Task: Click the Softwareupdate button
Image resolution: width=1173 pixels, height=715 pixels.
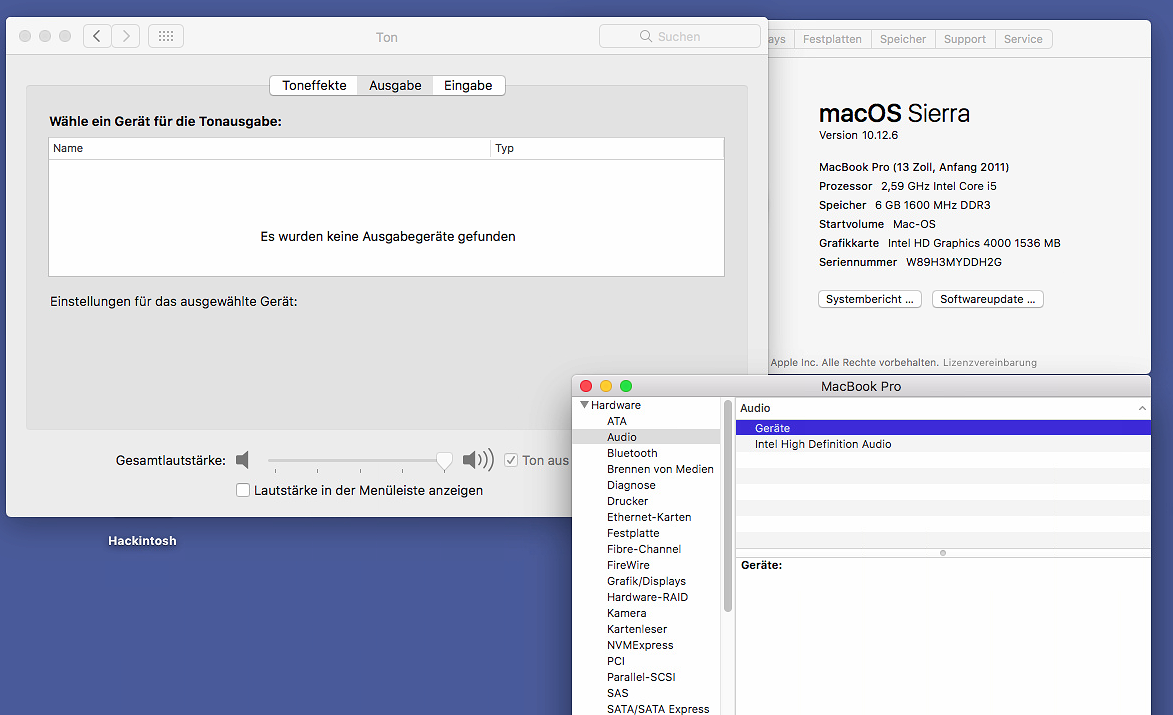Action: (987, 299)
